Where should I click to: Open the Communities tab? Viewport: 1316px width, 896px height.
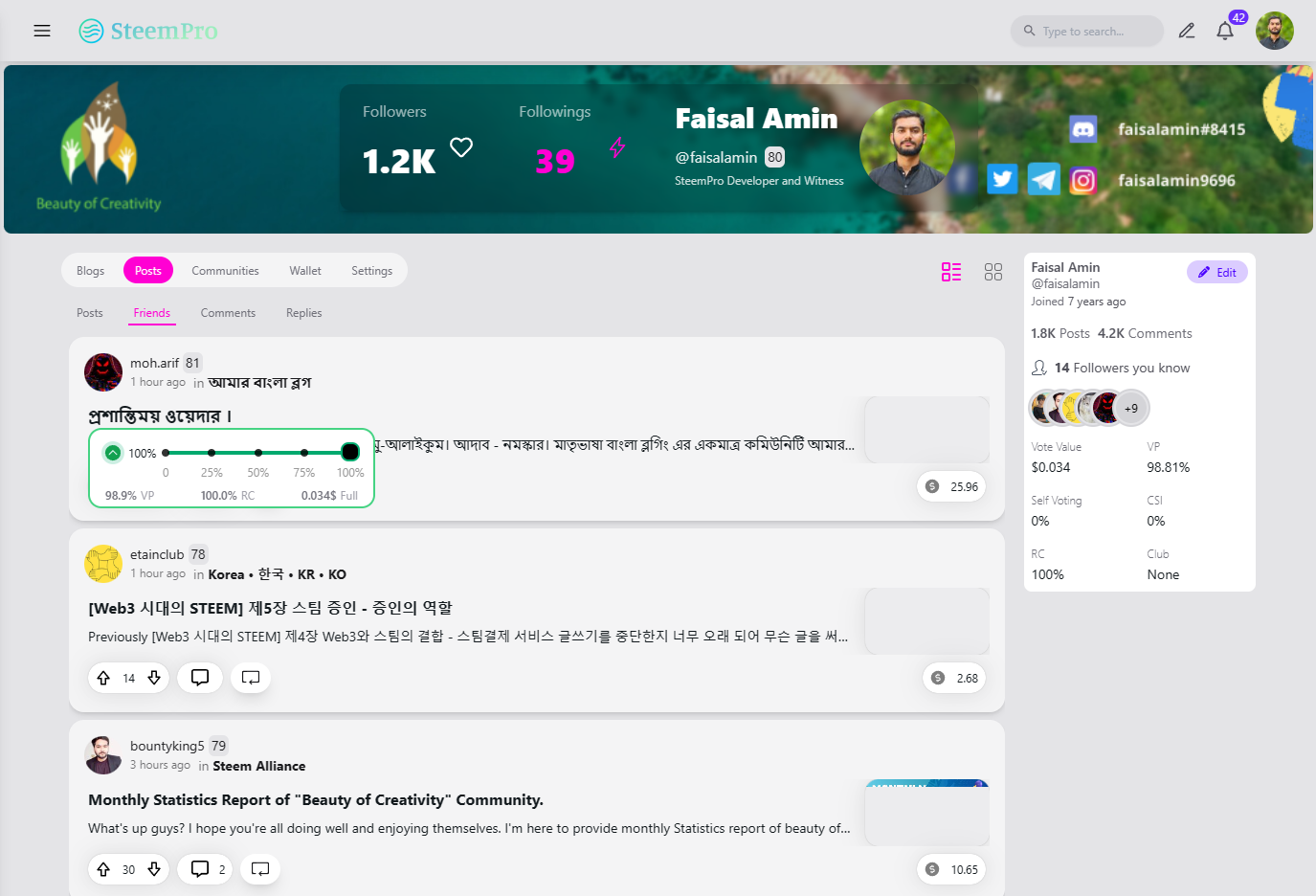[225, 271]
